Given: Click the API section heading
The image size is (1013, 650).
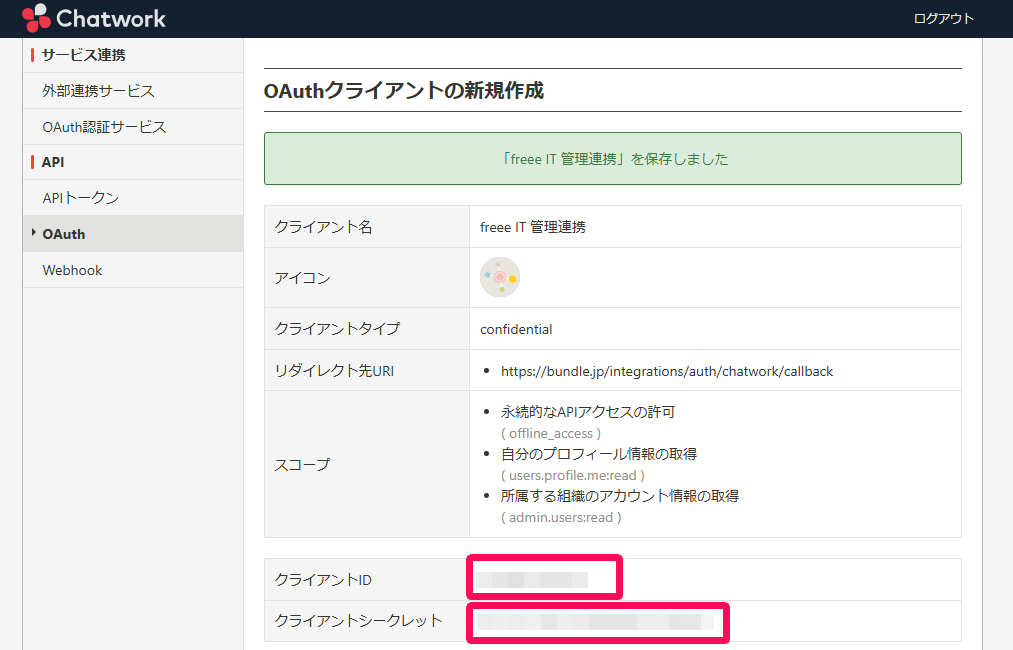Looking at the screenshot, I should pyautogui.click(x=53, y=162).
